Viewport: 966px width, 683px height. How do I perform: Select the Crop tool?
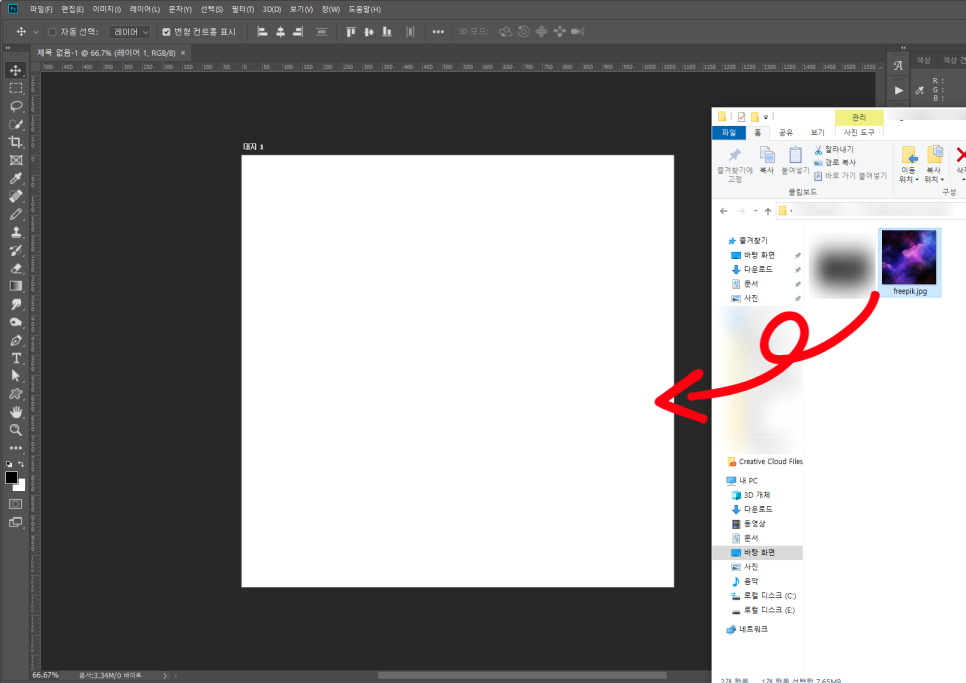[x=16, y=142]
